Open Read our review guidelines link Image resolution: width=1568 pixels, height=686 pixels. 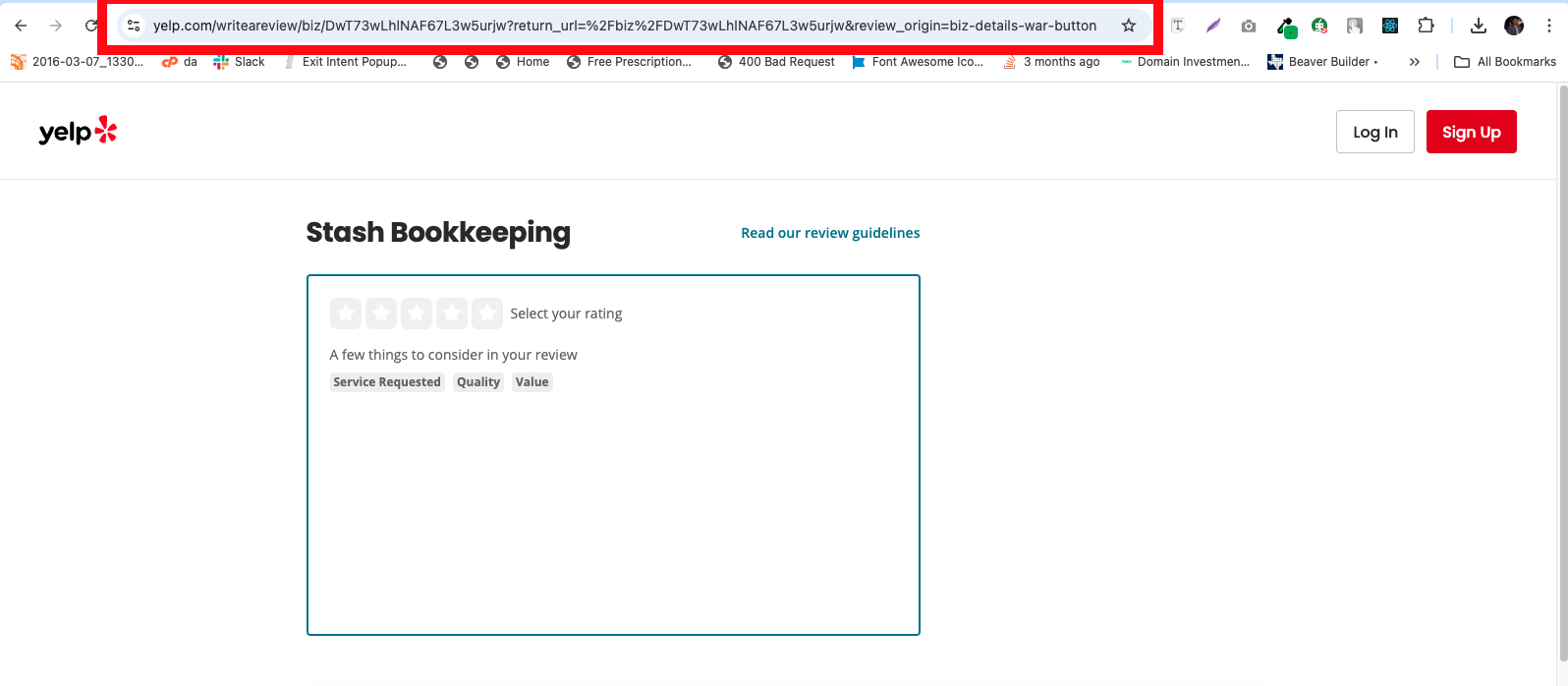click(x=830, y=233)
